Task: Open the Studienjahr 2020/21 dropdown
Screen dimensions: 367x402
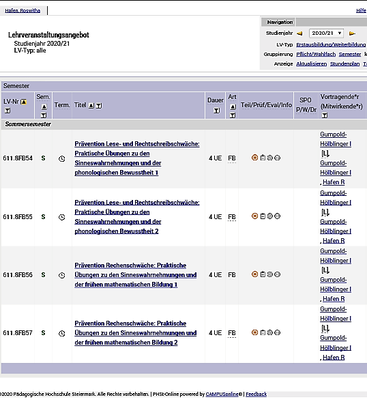Action: [x=326, y=33]
